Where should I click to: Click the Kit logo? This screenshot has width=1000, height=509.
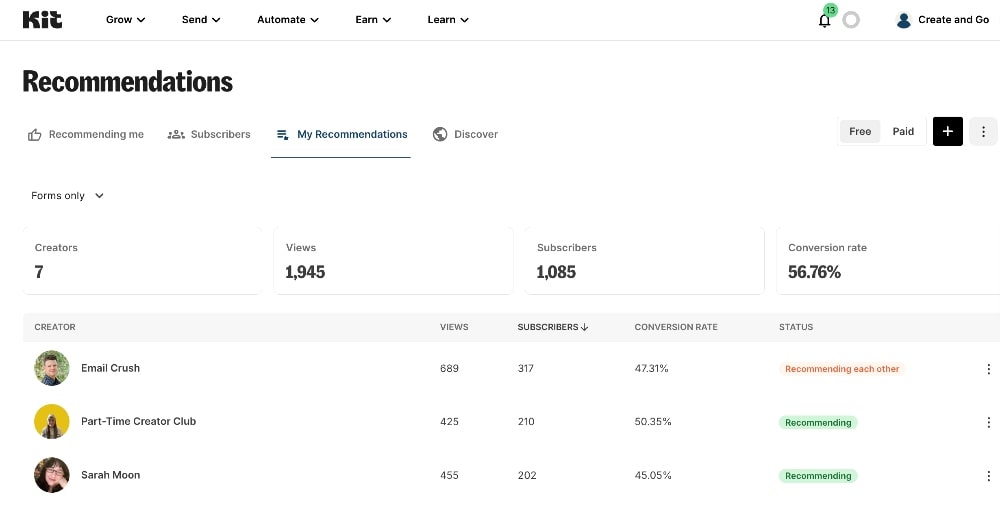pos(42,20)
